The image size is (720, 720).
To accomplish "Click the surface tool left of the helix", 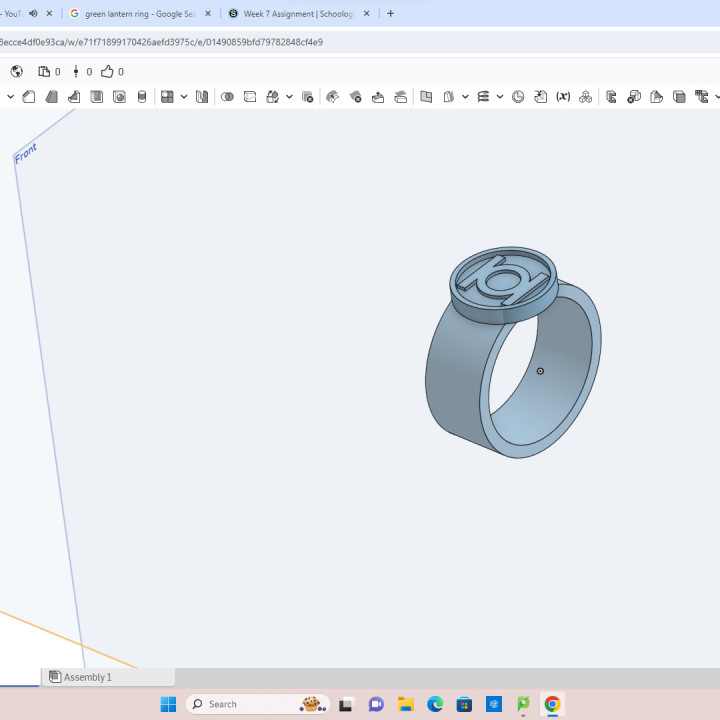I will click(x=449, y=97).
